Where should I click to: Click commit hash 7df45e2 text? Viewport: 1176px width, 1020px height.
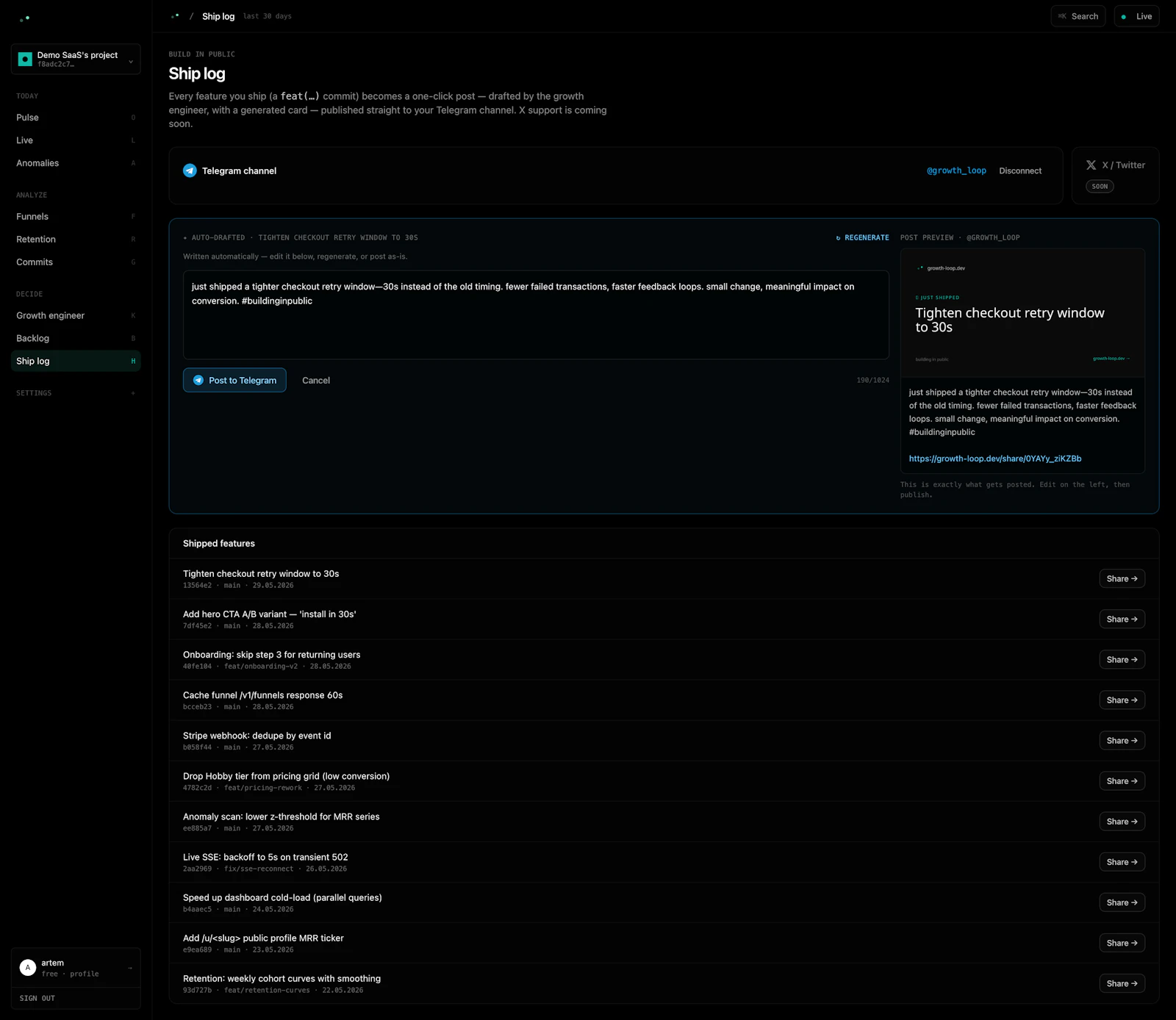click(x=197, y=626)
